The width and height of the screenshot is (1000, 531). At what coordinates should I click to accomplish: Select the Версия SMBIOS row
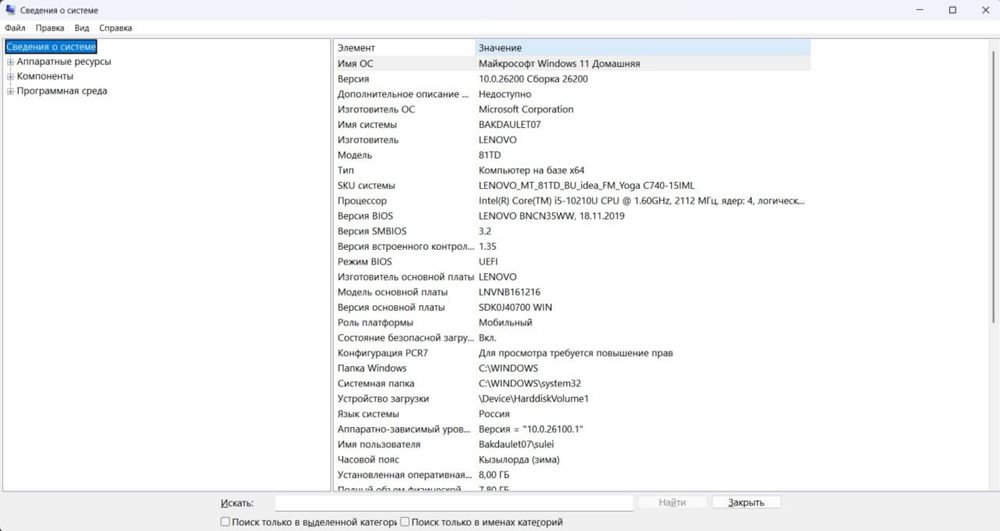572,231
